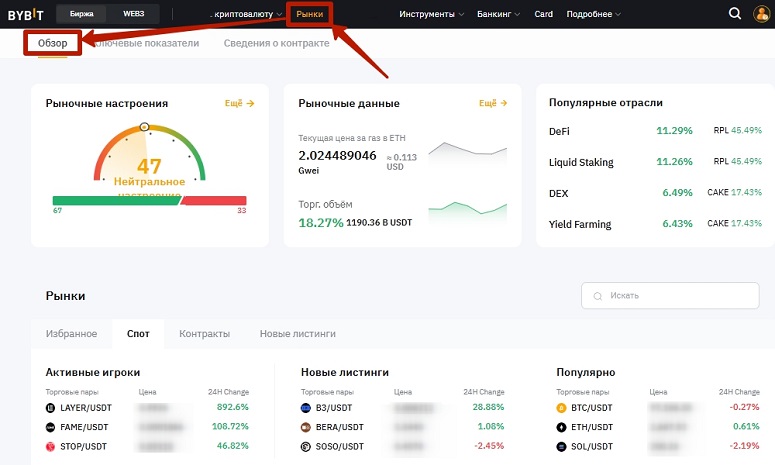Open the Рынки menu item

tap(309, 14)
